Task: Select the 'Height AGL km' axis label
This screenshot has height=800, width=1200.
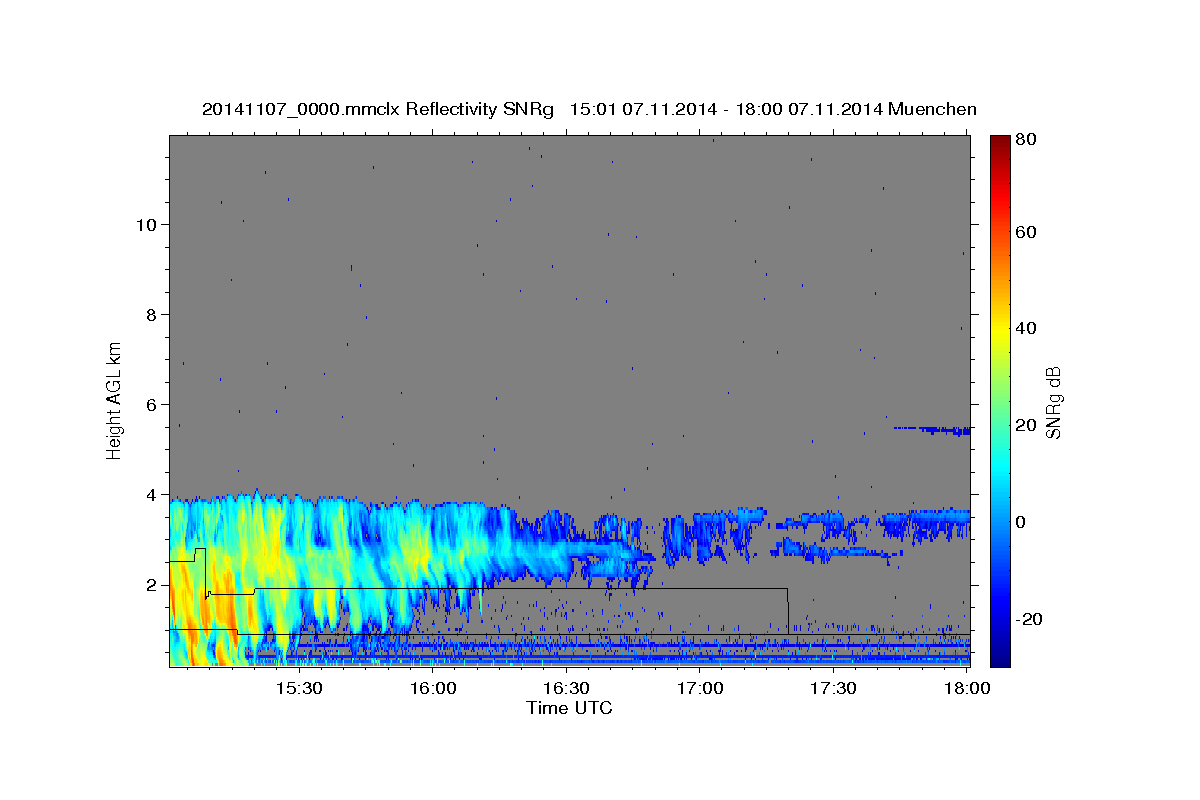Action: pos(115,400)
